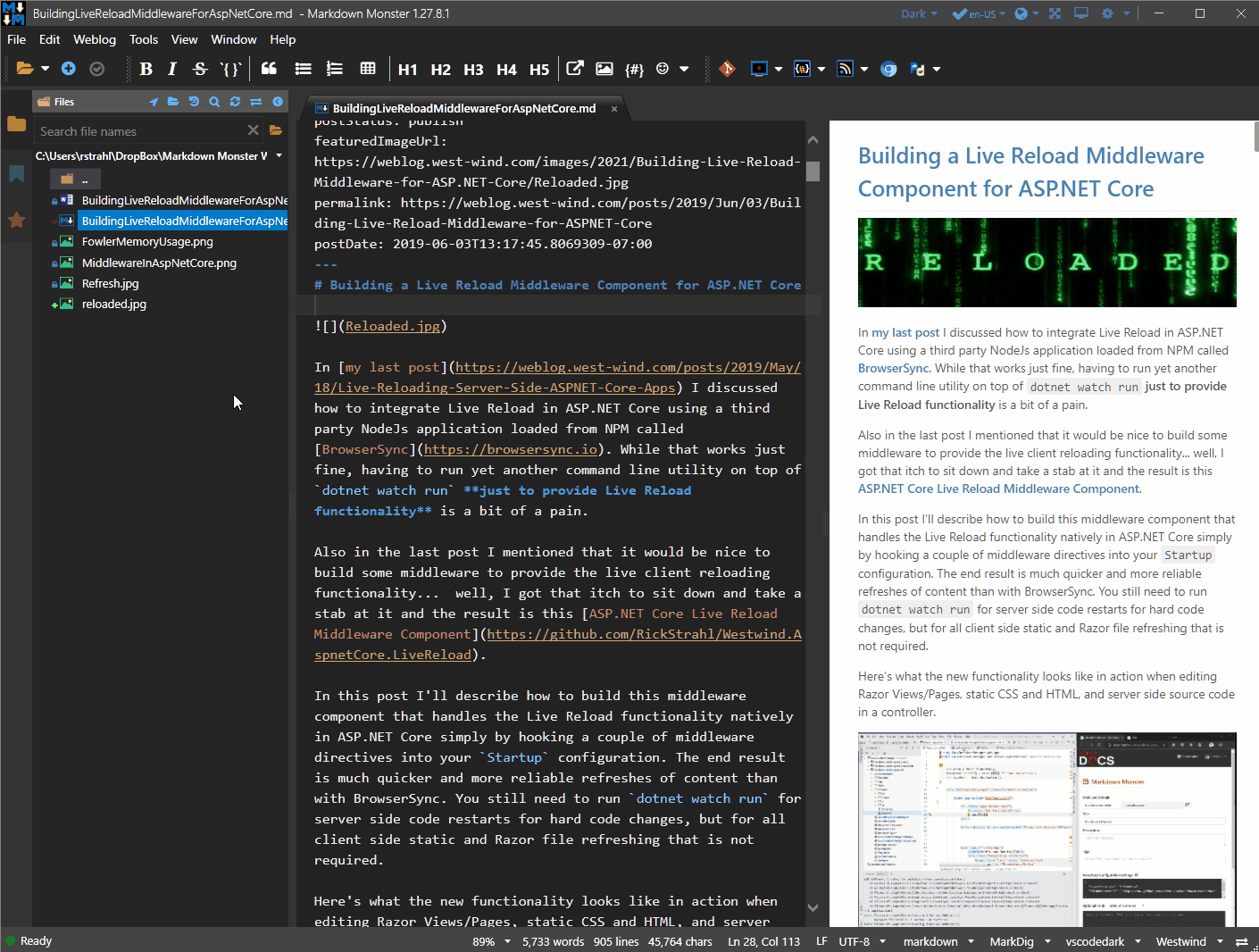Go to the parent folder '..' entry

75,180
